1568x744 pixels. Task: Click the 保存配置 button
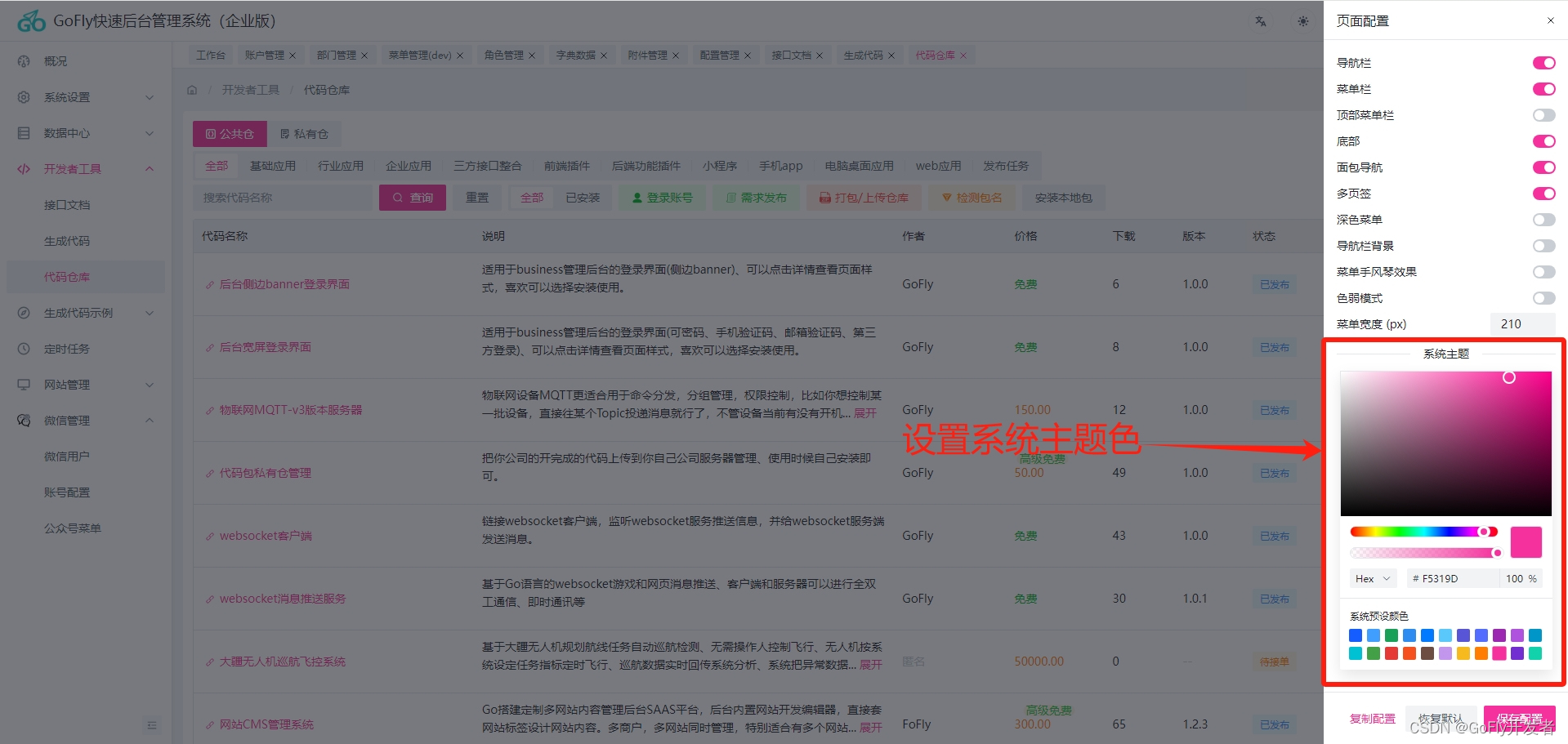1520,719
